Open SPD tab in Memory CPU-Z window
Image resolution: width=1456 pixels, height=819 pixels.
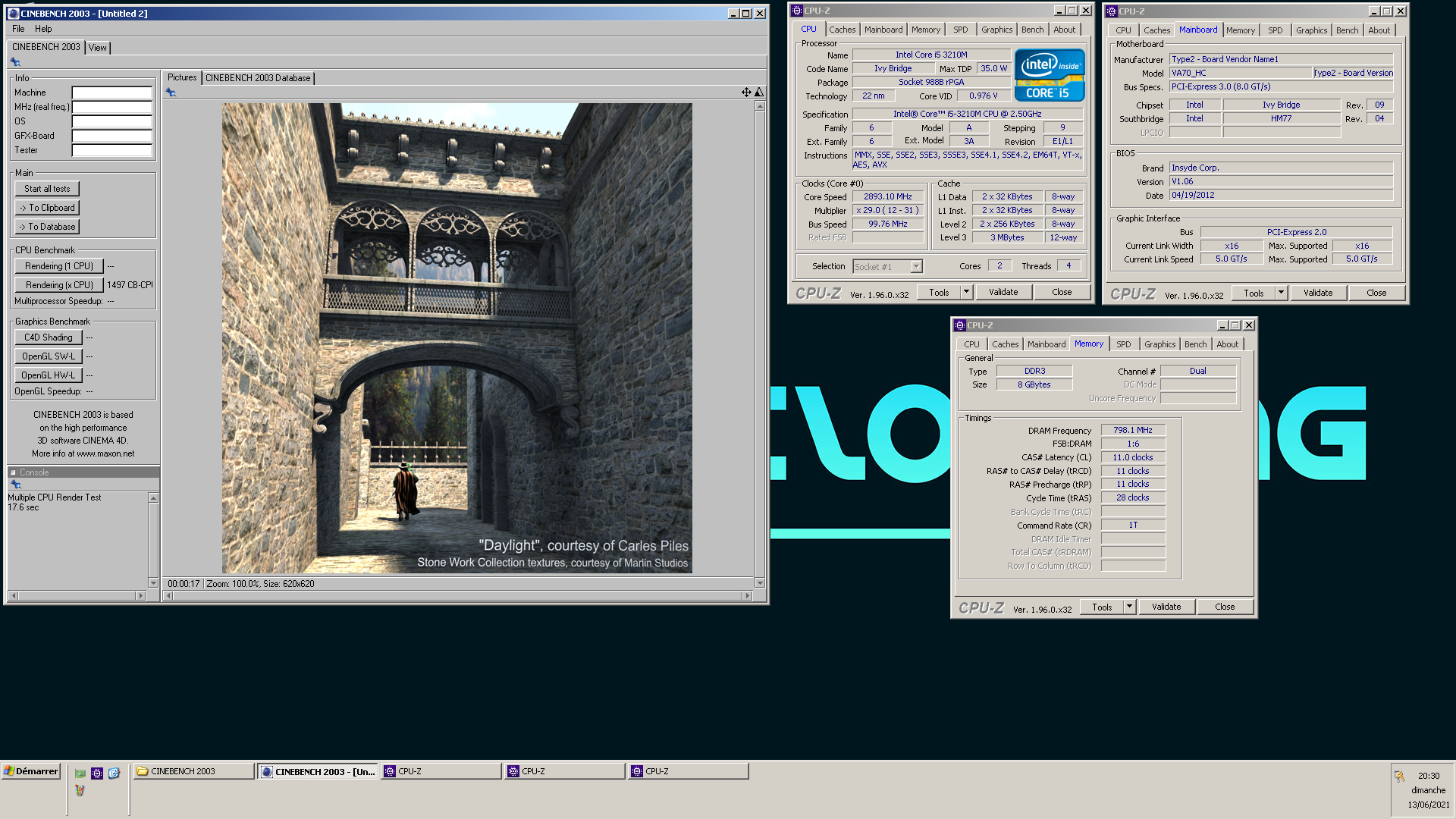point(1123,344)
